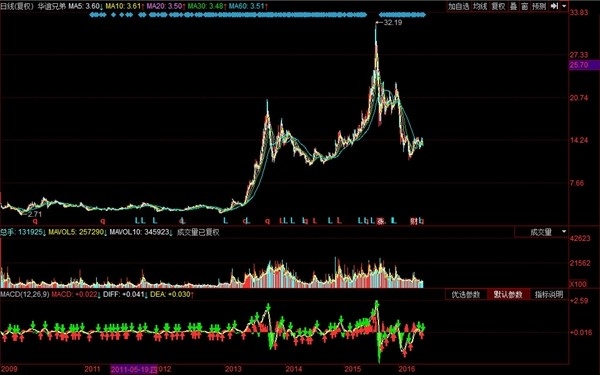Click the 叠 overlay icon

tap(514, 6)
